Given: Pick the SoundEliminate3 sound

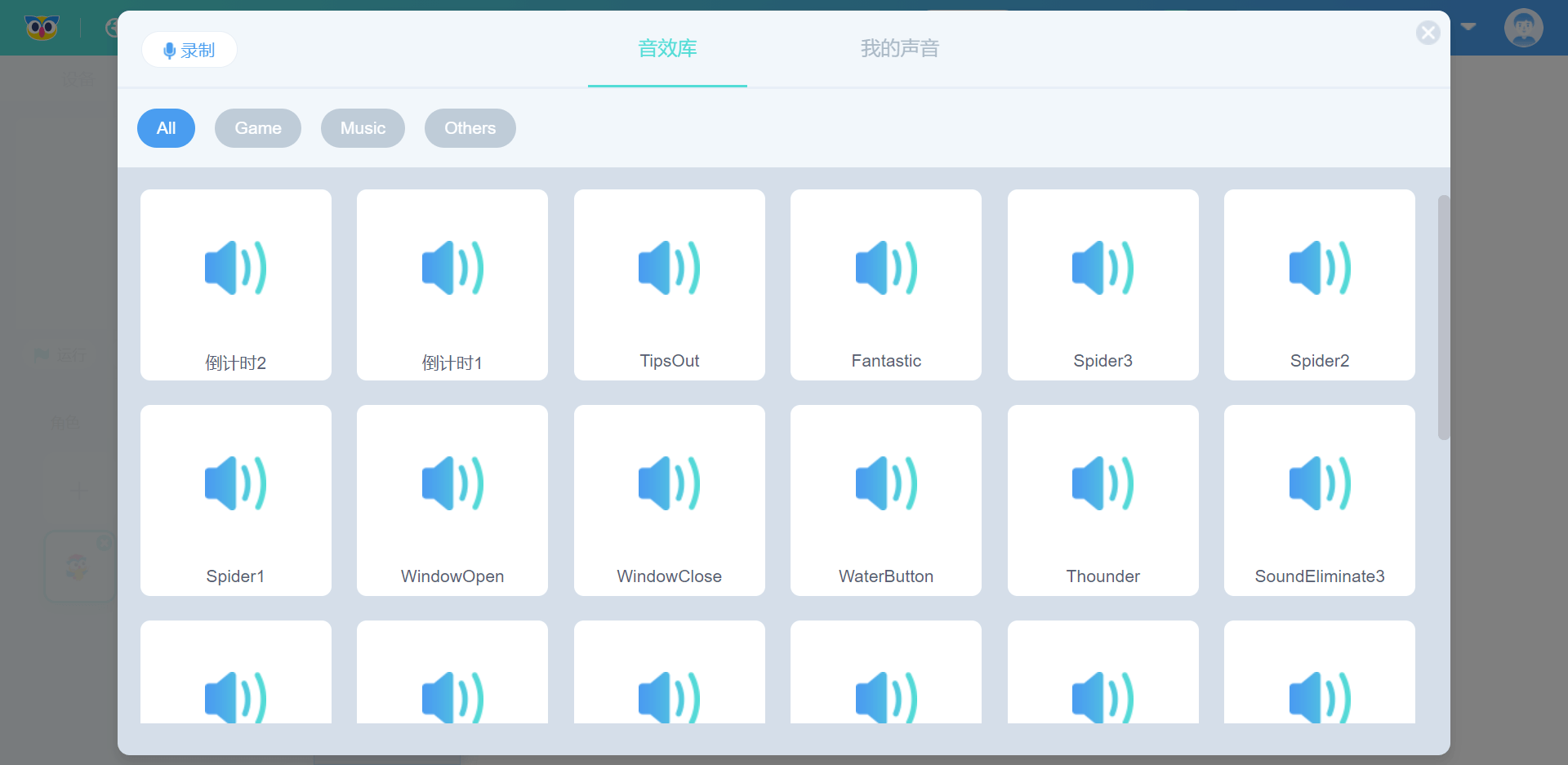Looking at the screenshot, I should (1320, 500).
